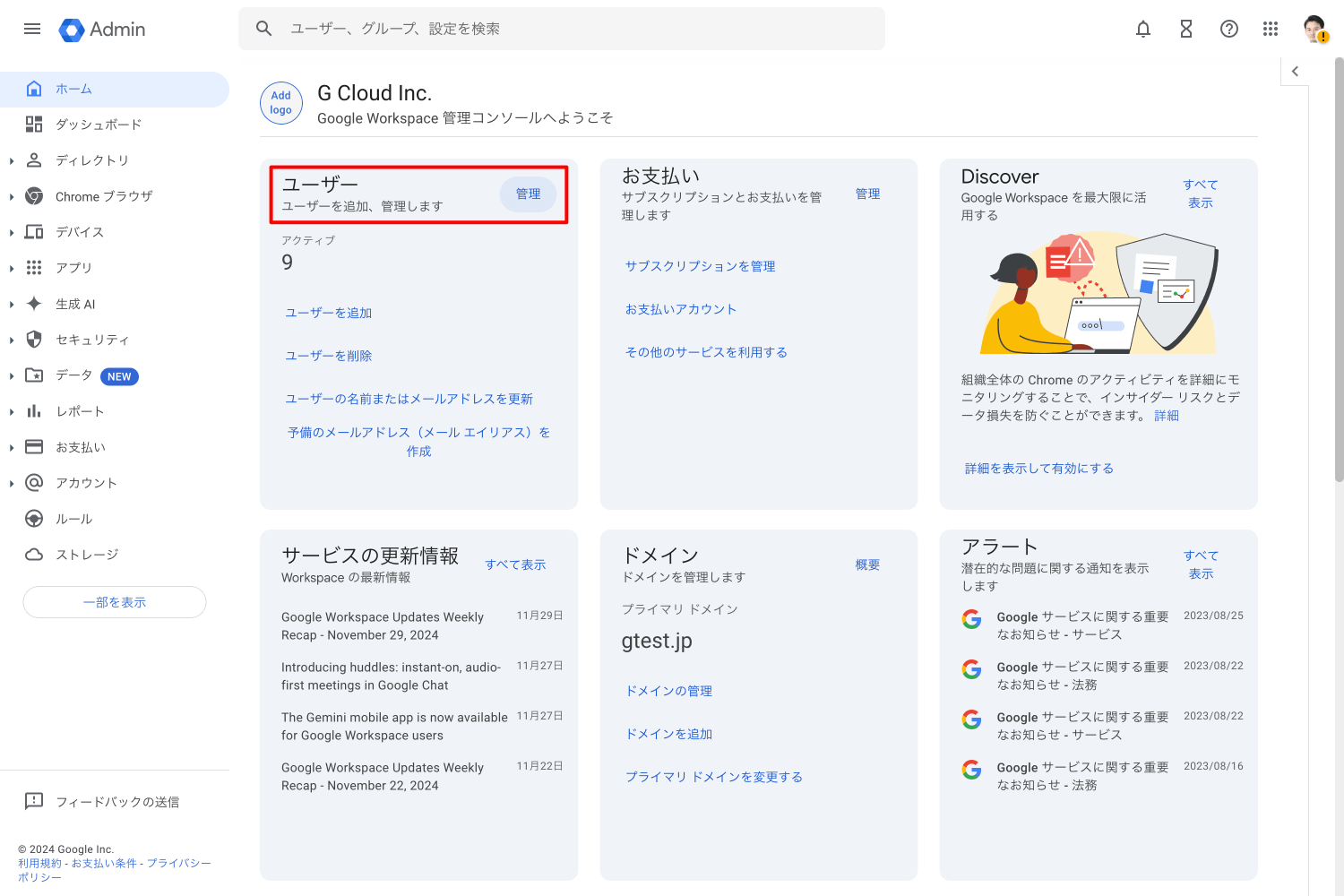Open The Gemini mobile app update entry
The image size is (1344, 896).
pyautogui.click(x=422, y=727)
